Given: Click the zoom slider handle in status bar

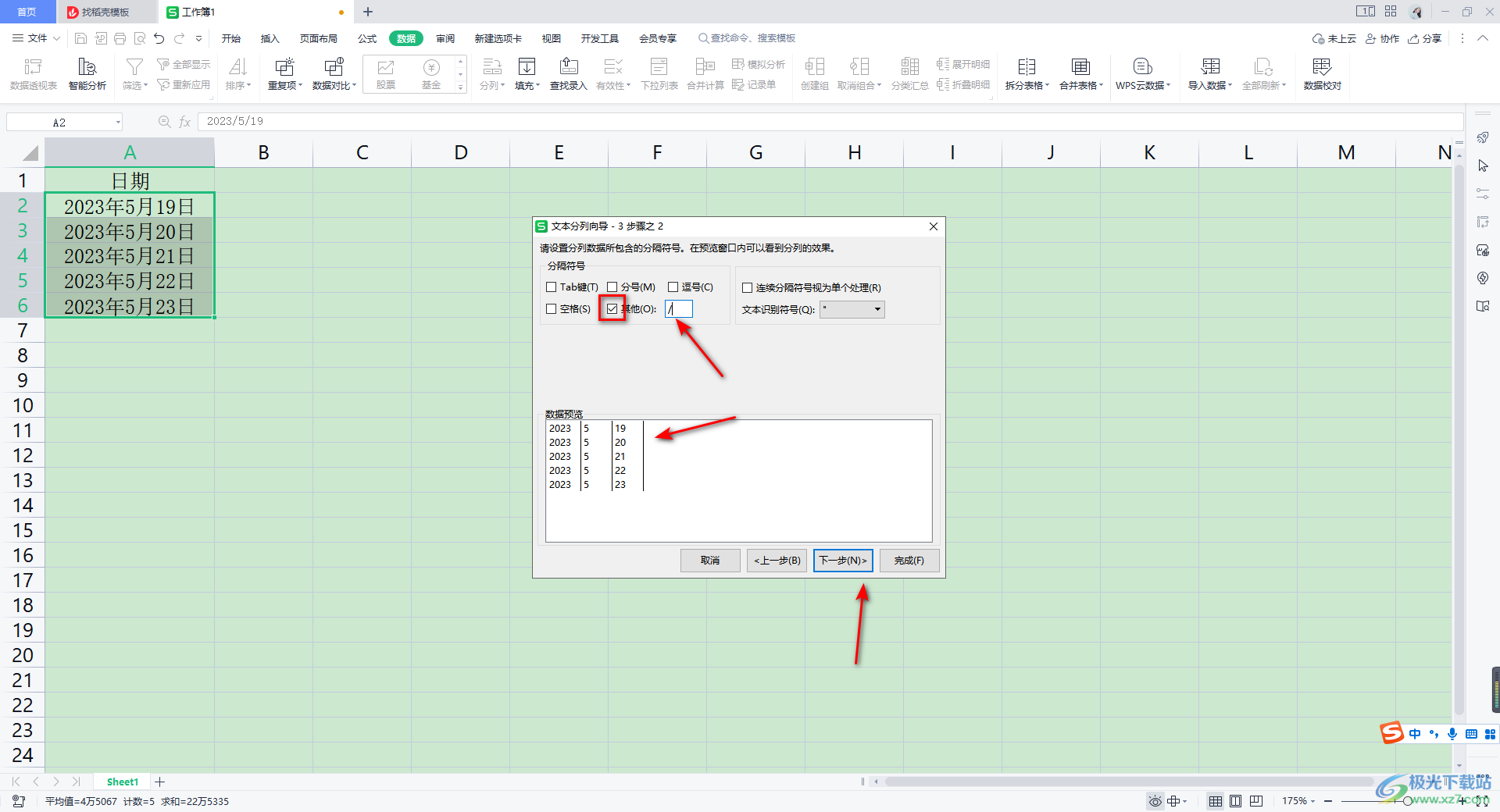Looking at the screenshot, I should coord(1407,801).
